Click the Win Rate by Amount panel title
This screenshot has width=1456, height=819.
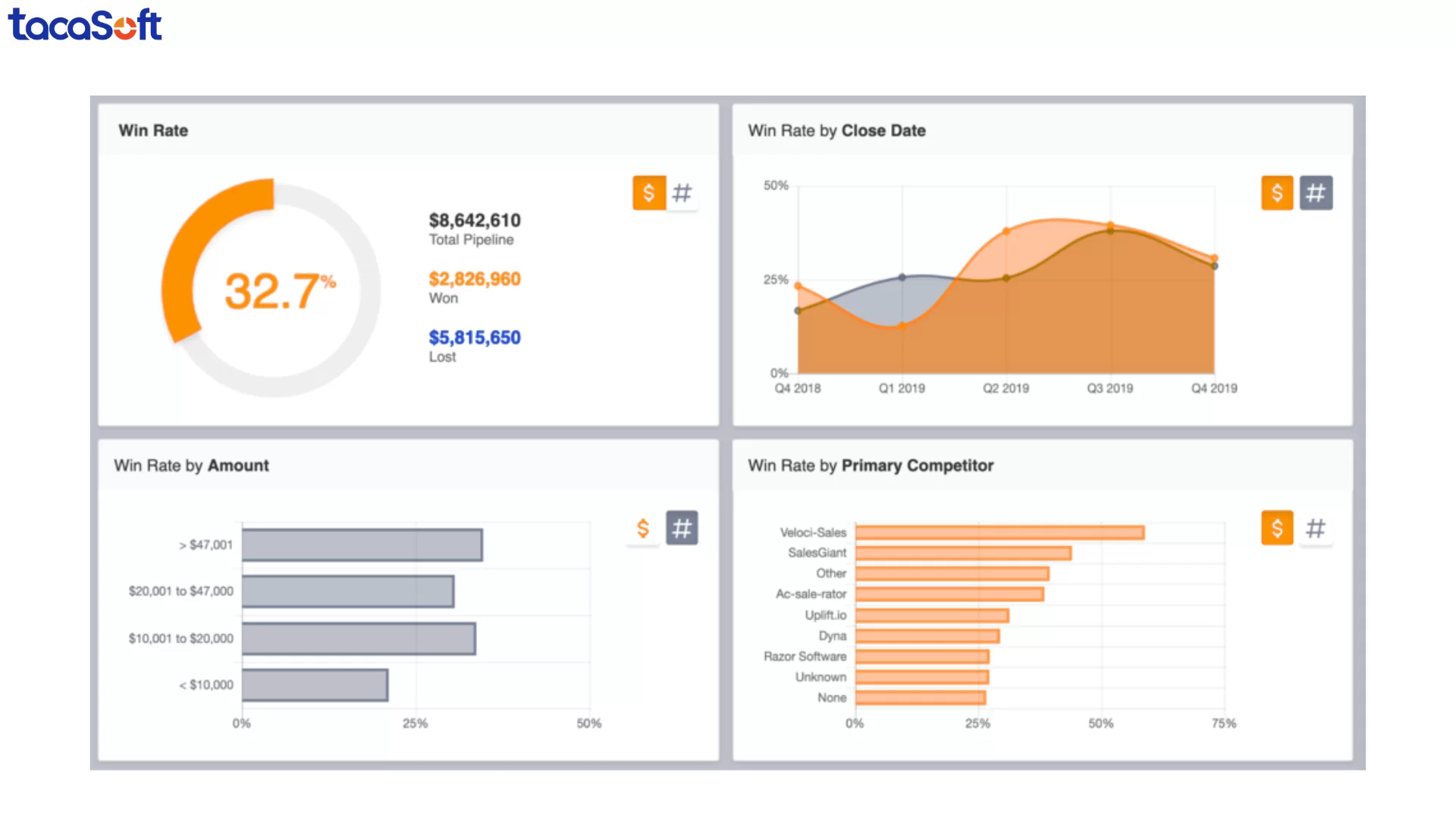(x=190, y=466)
